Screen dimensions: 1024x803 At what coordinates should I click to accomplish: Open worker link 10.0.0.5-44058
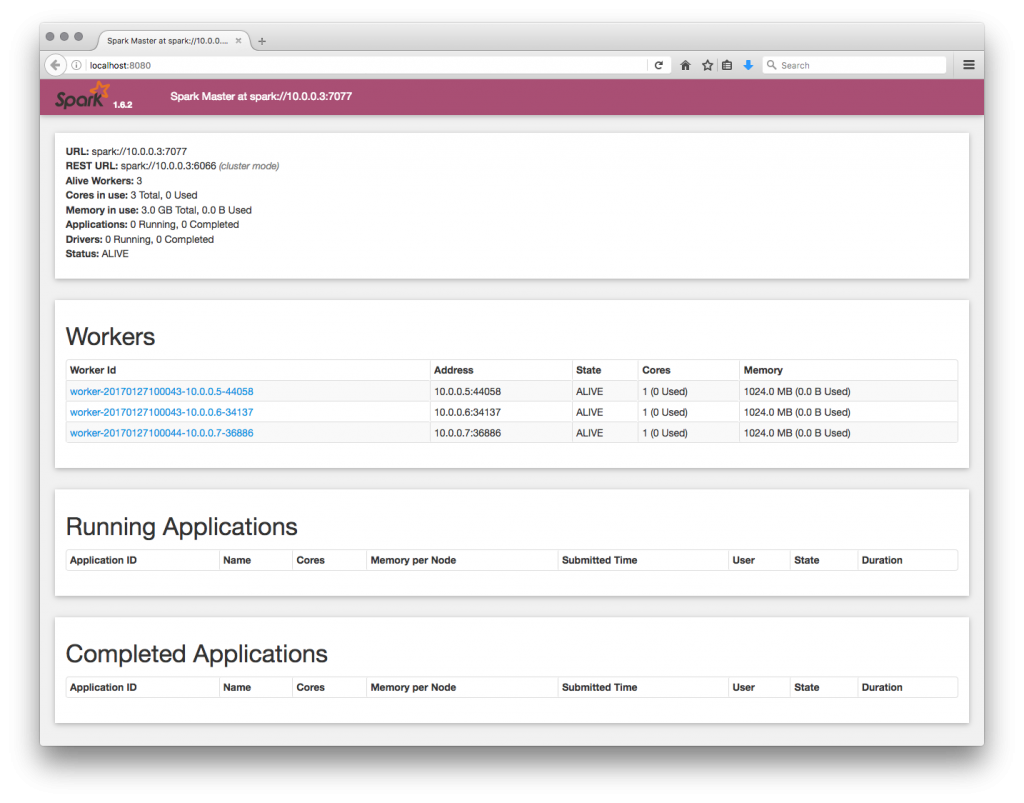coord(161,392)
